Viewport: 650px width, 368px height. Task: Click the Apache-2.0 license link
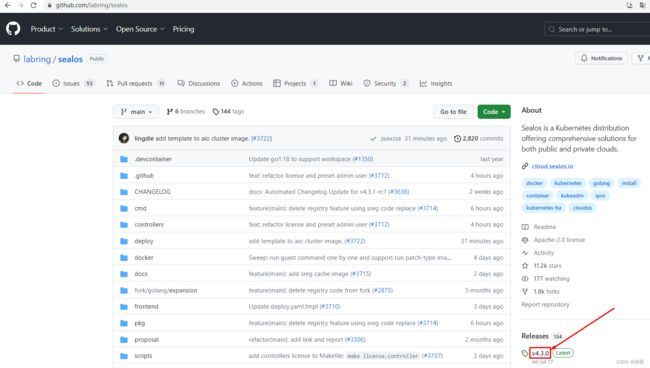coord(559,240)
